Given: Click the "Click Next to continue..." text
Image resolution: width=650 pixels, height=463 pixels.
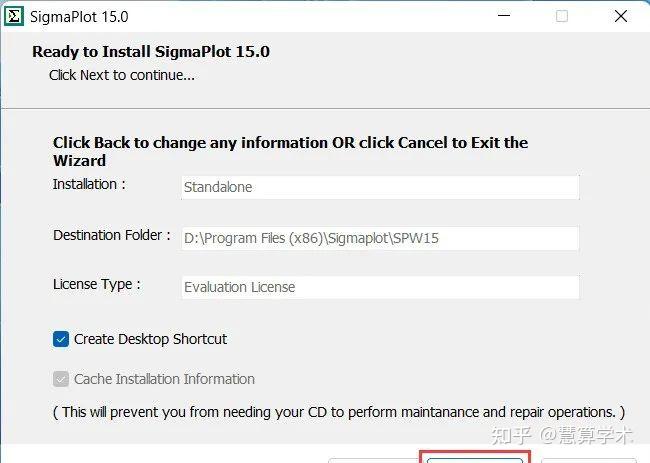Looking at the screenshot, I should click(x=122, y=75).
